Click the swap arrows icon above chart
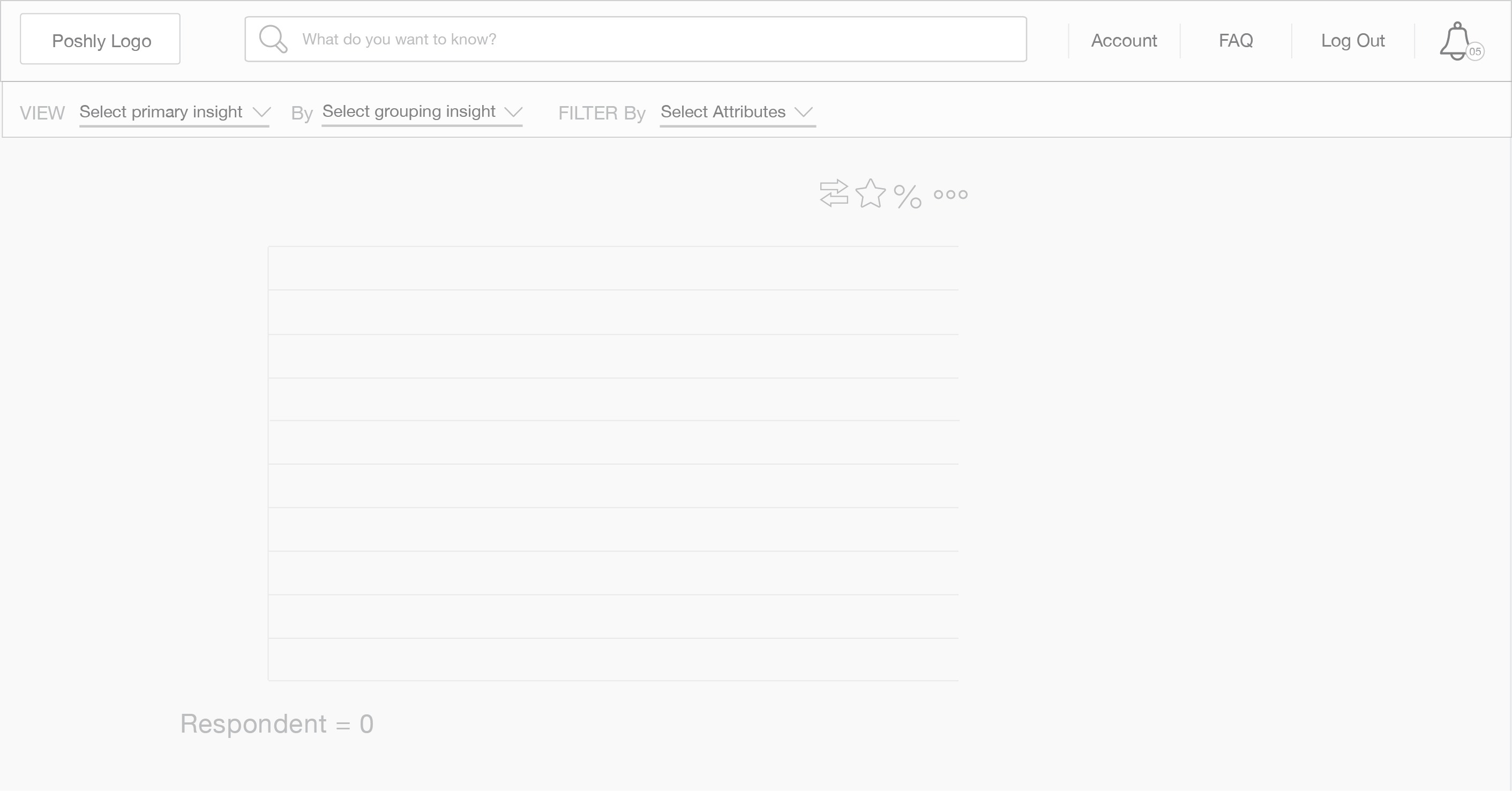This screenshot has width=1512, height=791. click(834, 193)
